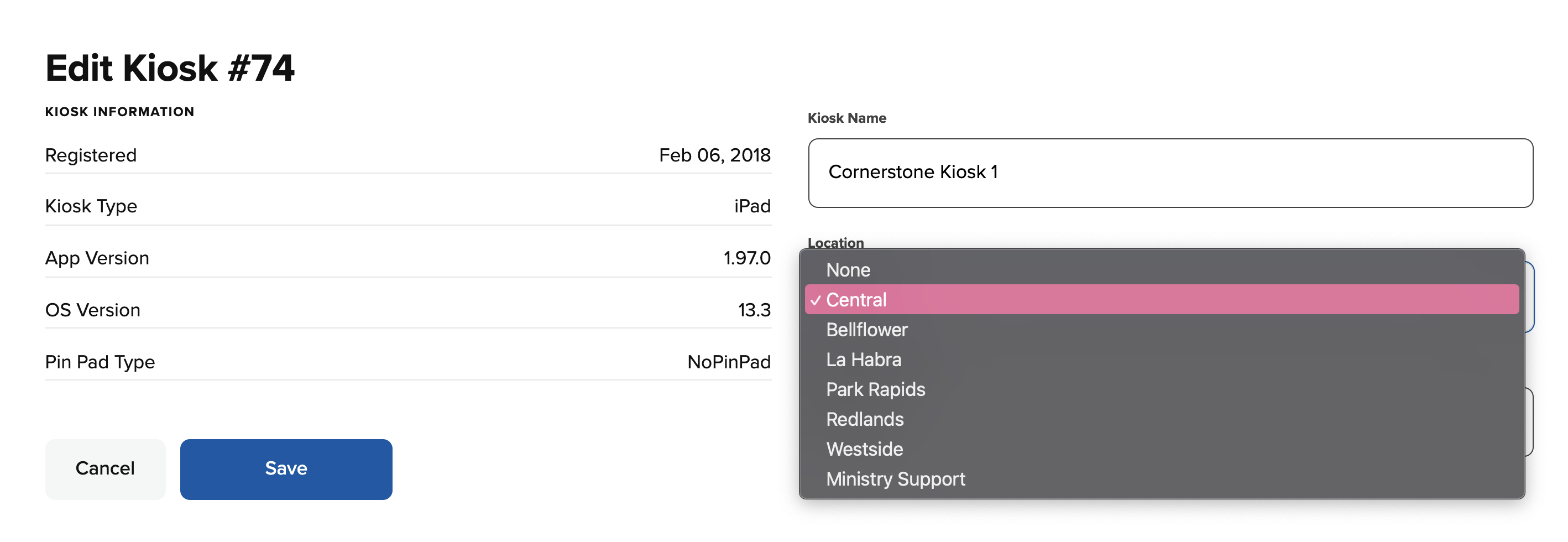Click the KIOSK INFORMATION section header

120,112
